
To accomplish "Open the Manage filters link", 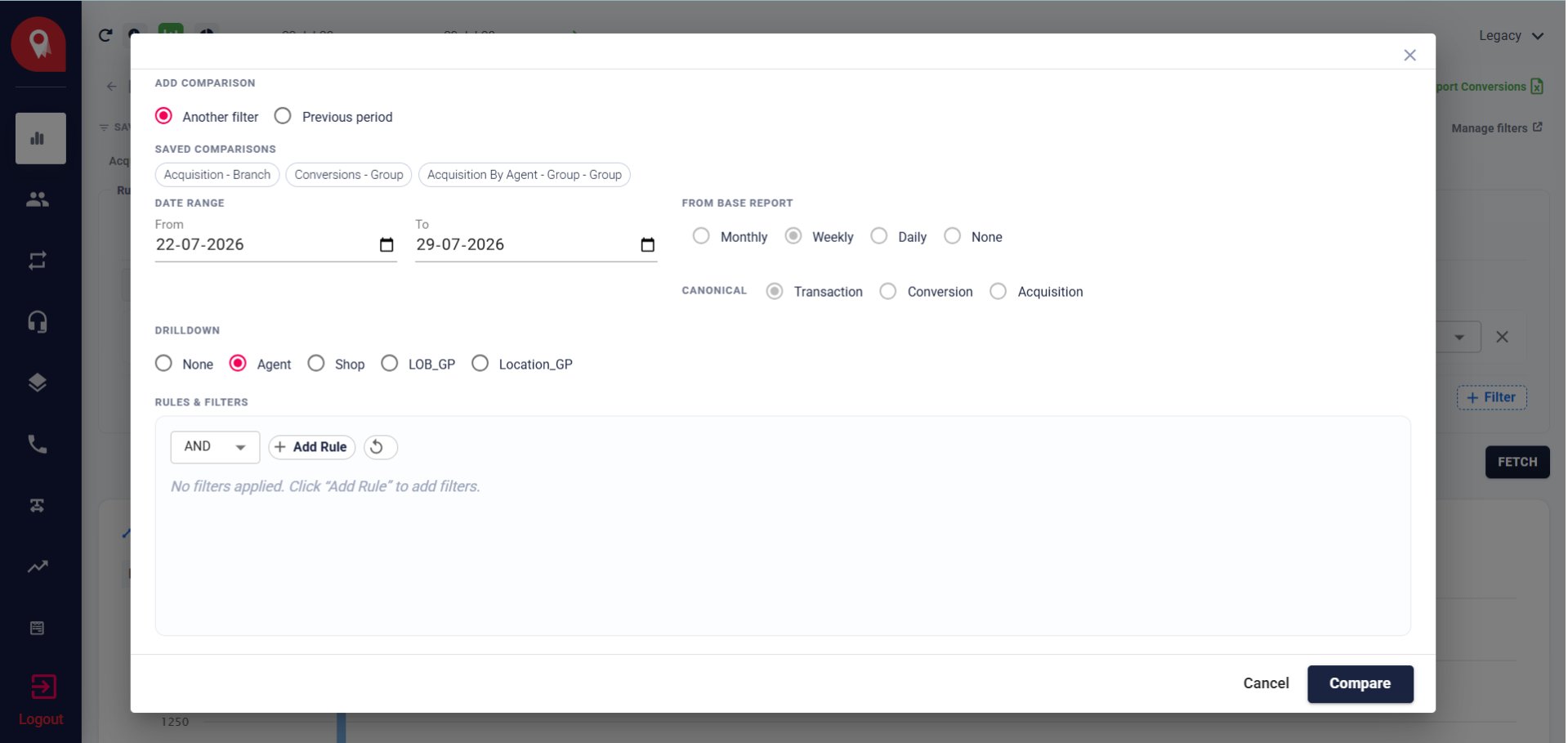I will [x=1496, y=128].
